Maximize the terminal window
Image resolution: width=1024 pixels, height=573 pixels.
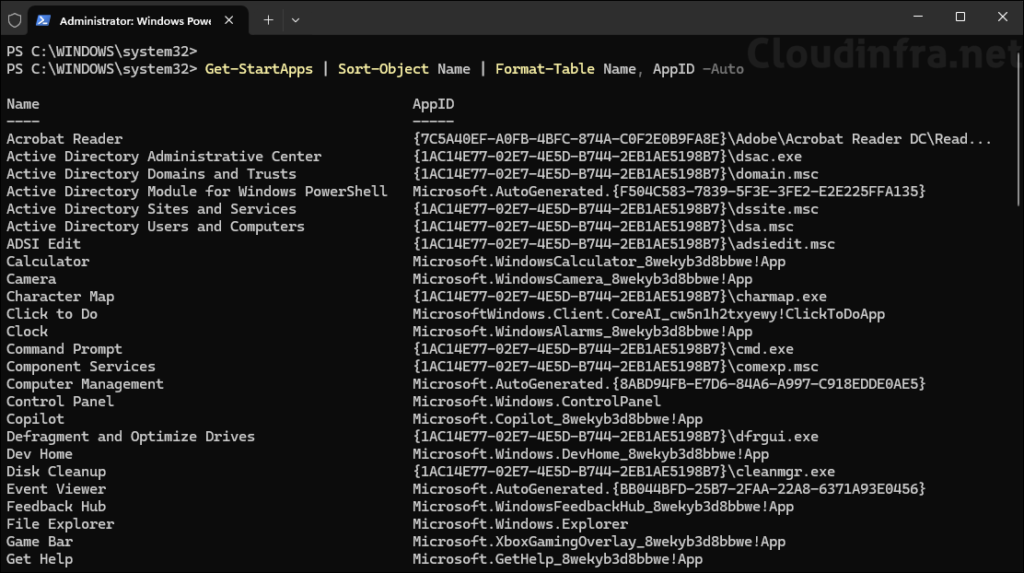click(960, 17)
